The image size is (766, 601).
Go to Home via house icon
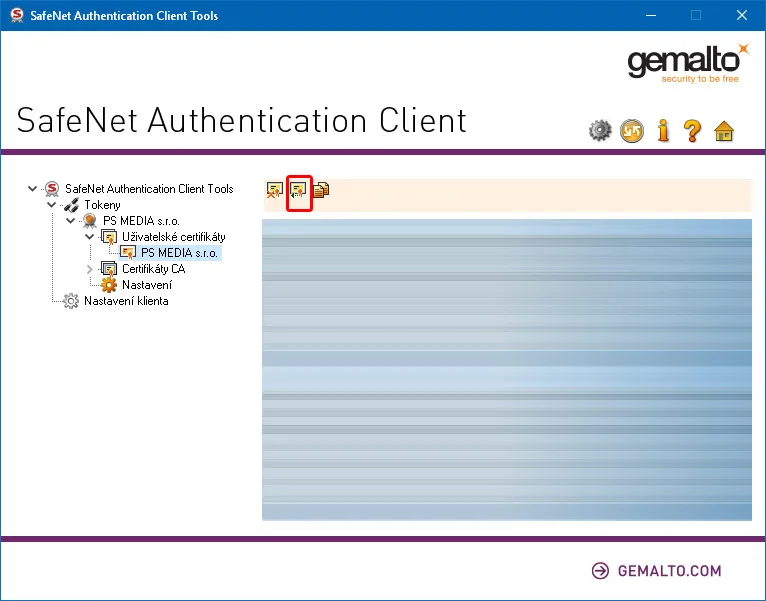point(724,131)
